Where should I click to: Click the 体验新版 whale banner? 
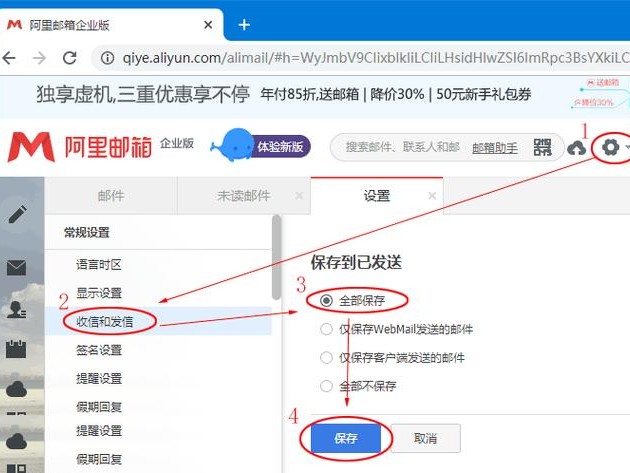tap(260, 145)
